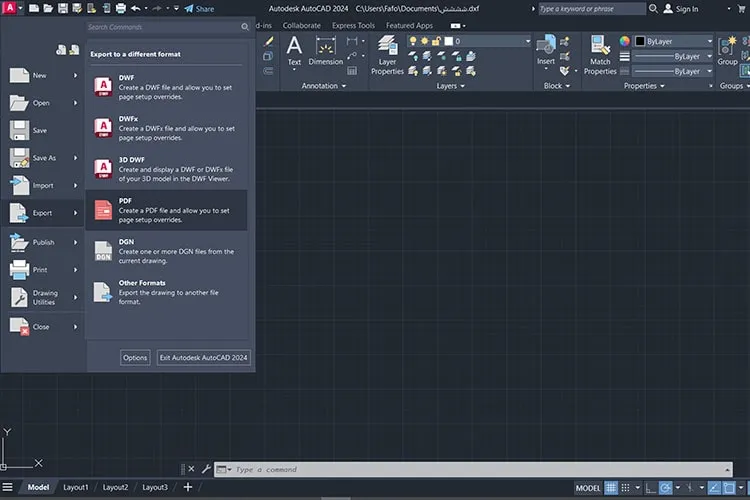Image resolution: width=750 pixels, height=500 pixels.
Task: Toggle the grid display in status bar
Action: point(611,488)
